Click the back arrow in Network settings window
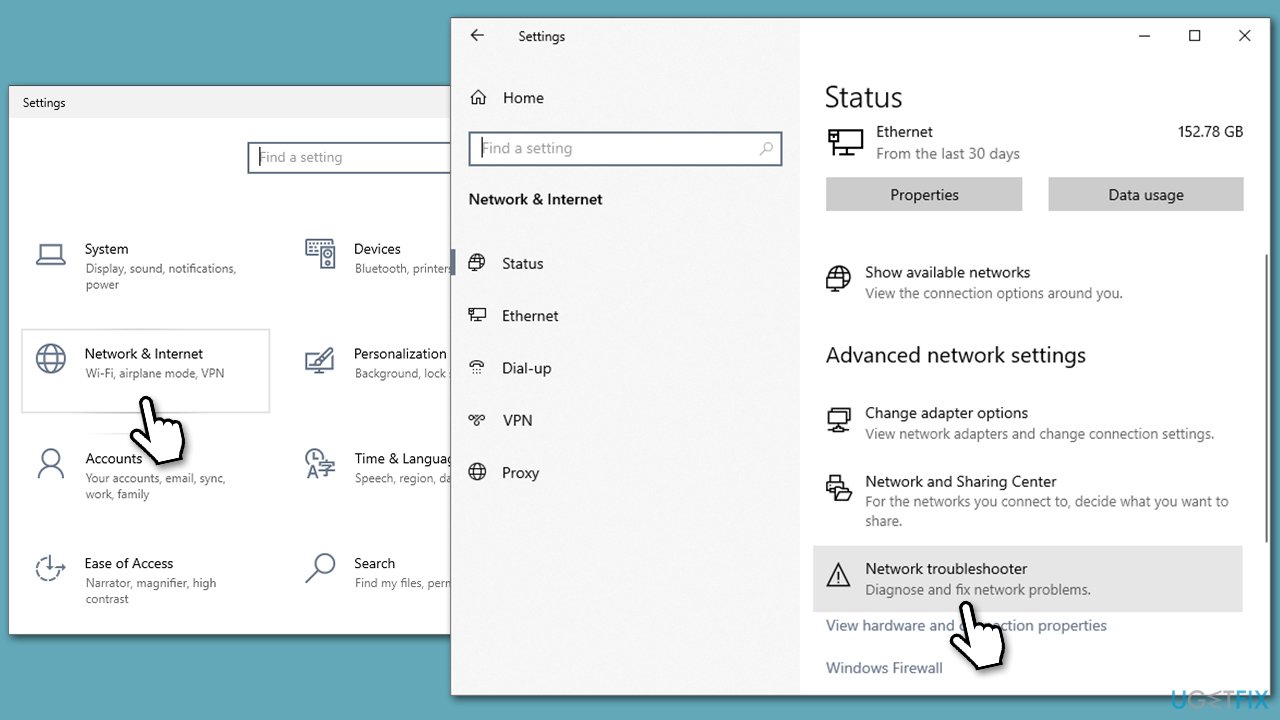 [477, 35]
